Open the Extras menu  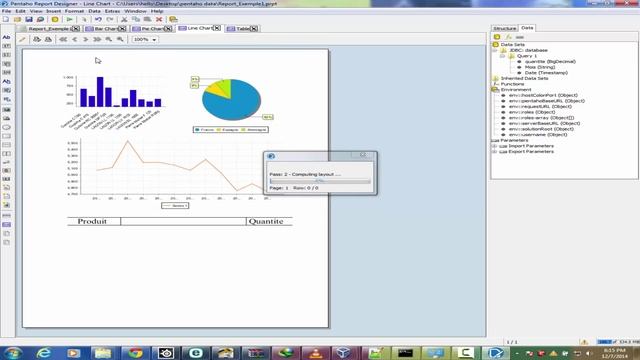(x=112, y=11)
